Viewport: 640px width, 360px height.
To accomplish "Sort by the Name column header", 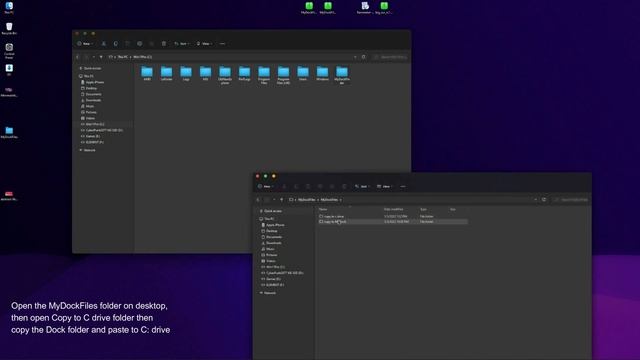I will coord(323,209).
